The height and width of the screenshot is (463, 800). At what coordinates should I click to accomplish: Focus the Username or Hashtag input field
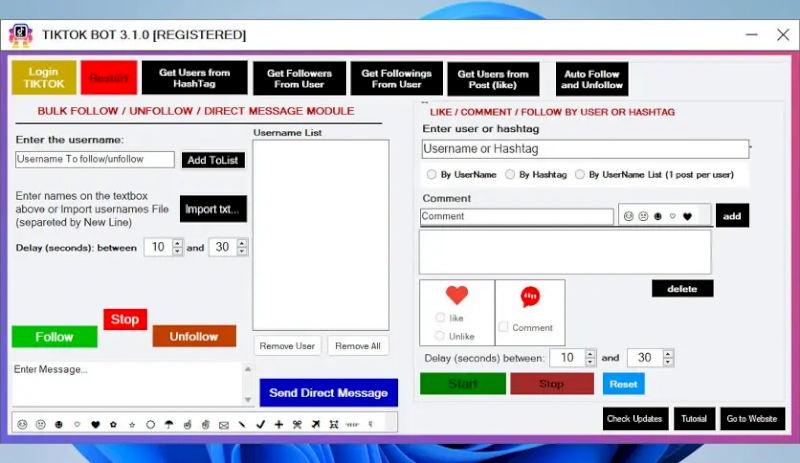tap(585, 149)
